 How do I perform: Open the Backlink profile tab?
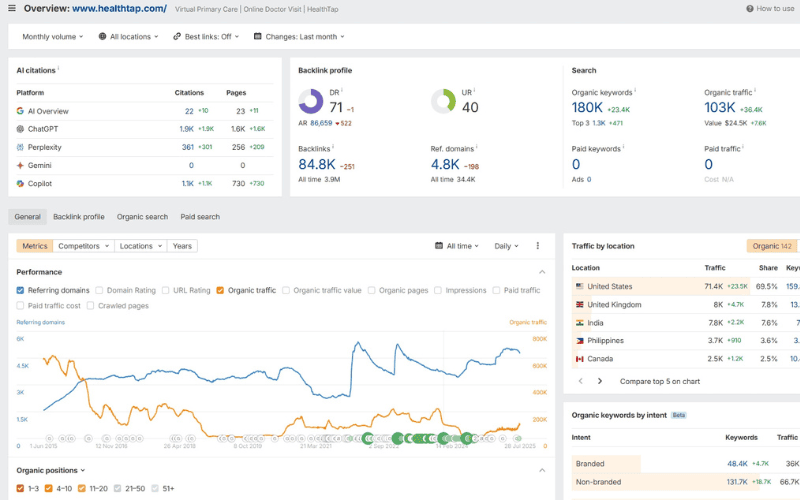tap(78, 217)
